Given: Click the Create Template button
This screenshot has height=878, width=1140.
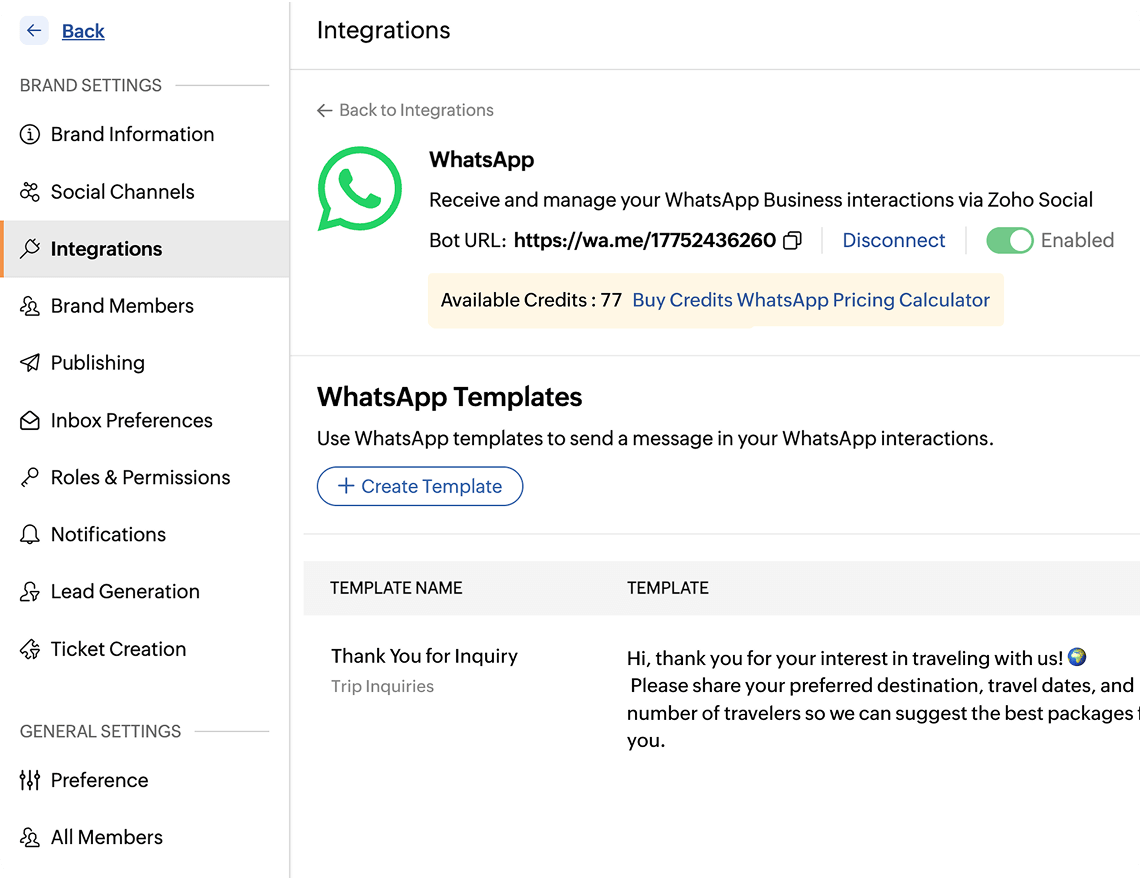Looking at the screenshot, I should point(420,486).
